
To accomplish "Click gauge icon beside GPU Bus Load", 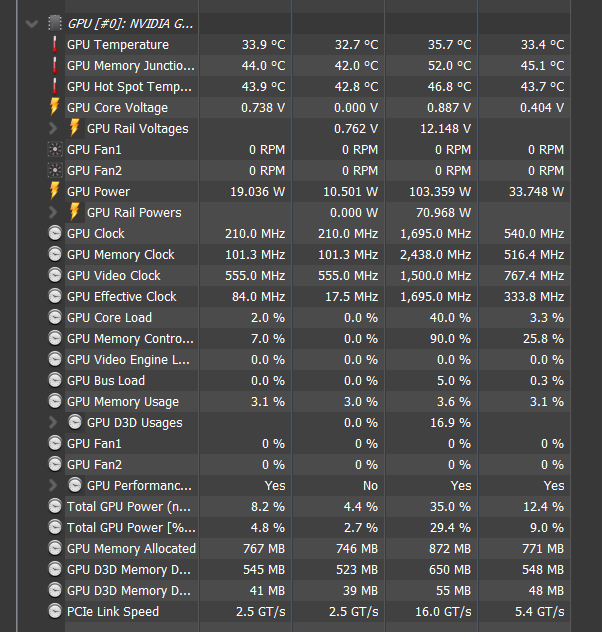I will [x=55, y=380].
